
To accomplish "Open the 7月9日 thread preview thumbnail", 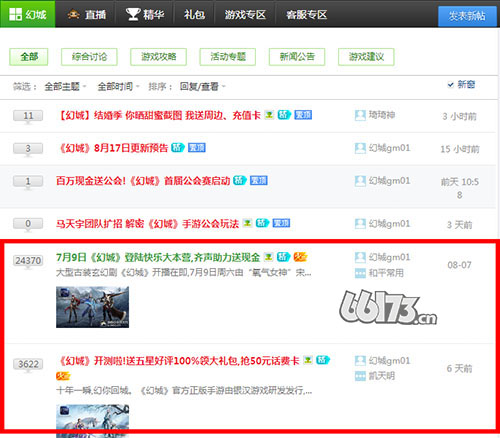I will [92, 307].
